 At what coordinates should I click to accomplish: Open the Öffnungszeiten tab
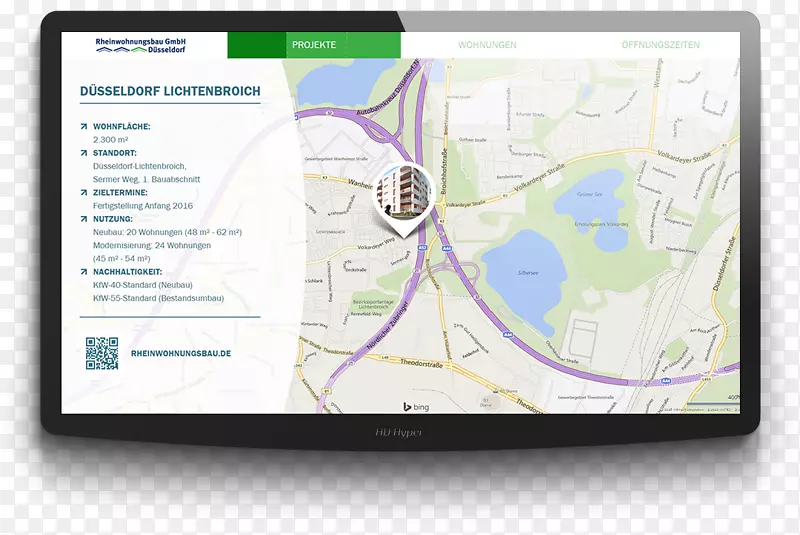660,45
